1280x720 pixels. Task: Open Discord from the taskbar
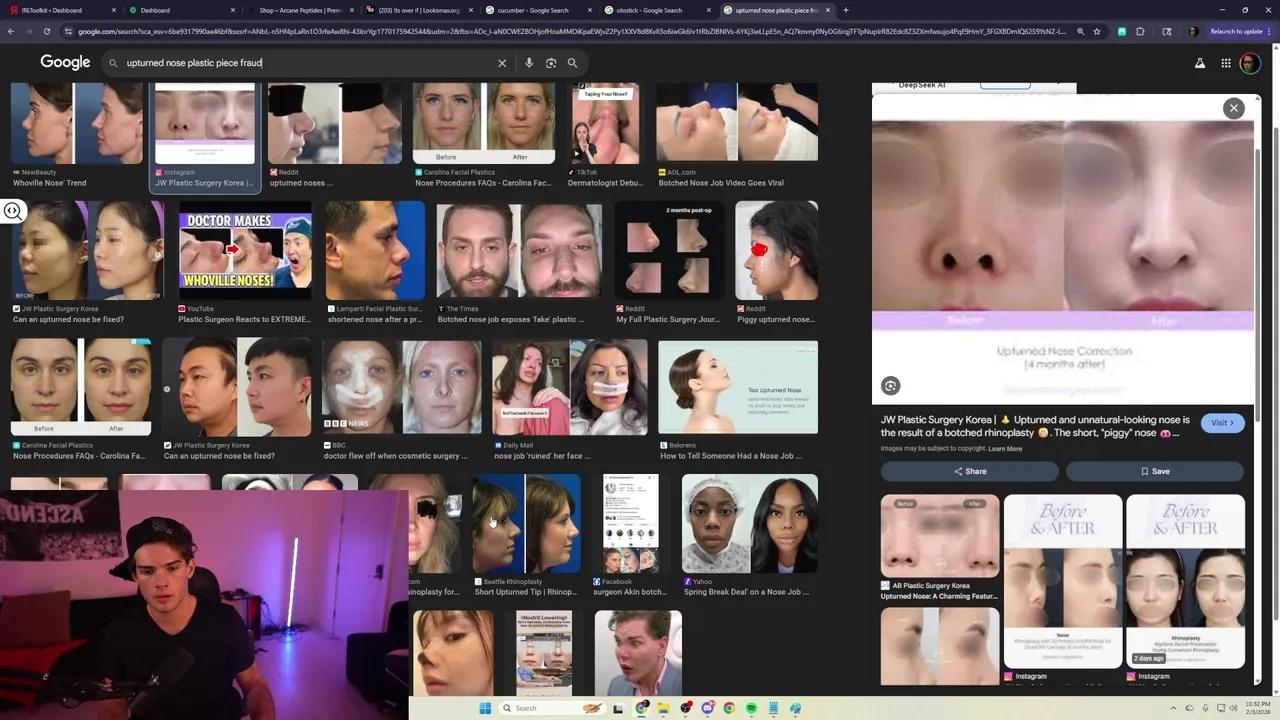(x=707, y=708)
